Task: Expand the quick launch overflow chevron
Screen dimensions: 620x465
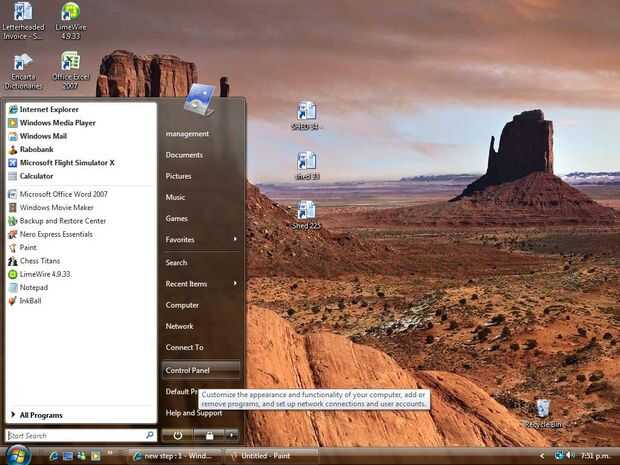Action: click(x=110, y=453)
